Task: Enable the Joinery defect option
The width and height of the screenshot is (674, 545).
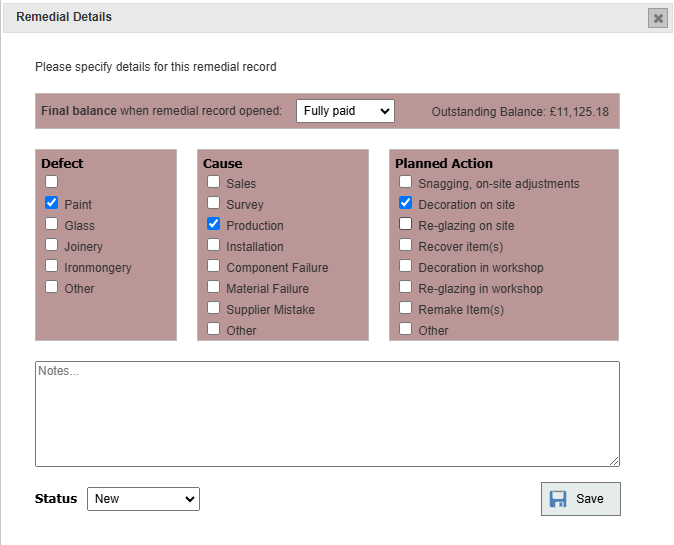Action: [52, 245]
